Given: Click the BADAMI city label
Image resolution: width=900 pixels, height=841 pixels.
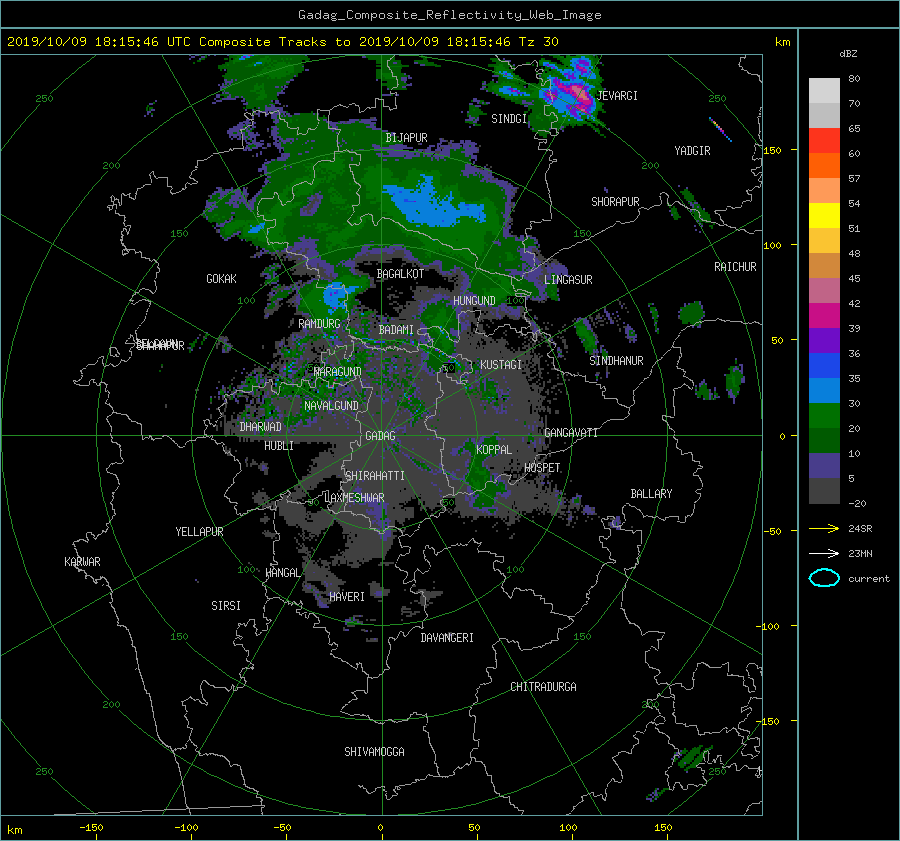Looking at the screenshot, I should 396,330.
